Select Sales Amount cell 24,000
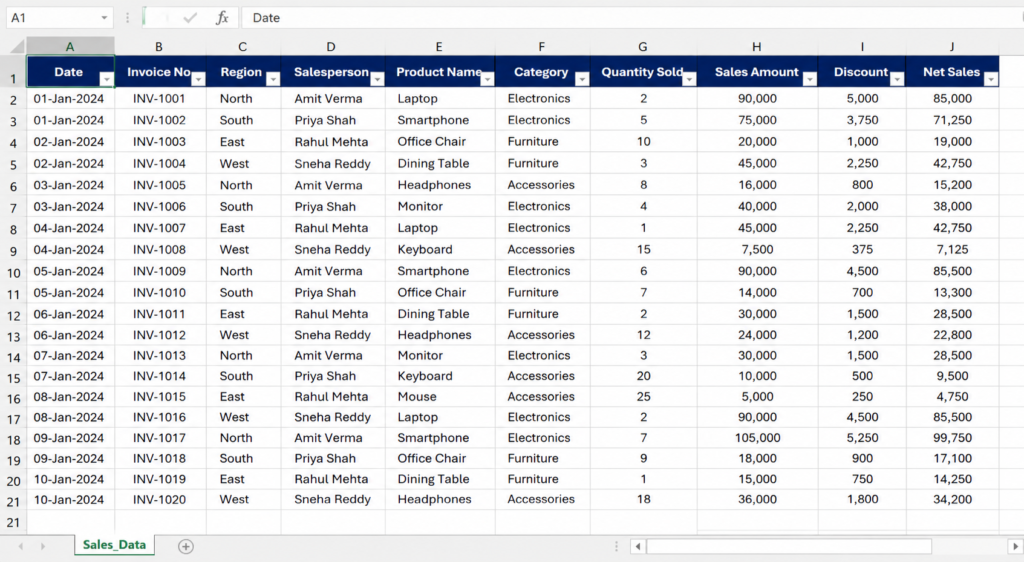Viewport: 1024px width, 562px height. pos(757,335)
